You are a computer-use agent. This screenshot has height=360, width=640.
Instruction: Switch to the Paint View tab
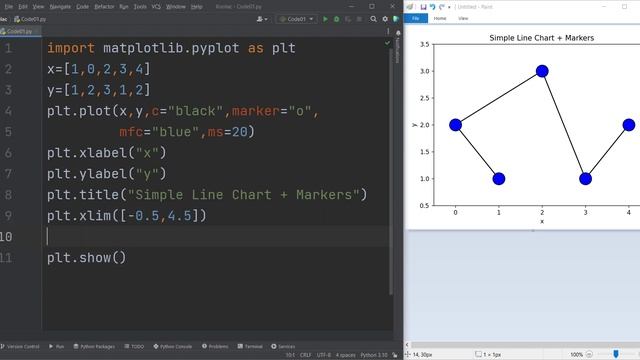click(463, 18)
